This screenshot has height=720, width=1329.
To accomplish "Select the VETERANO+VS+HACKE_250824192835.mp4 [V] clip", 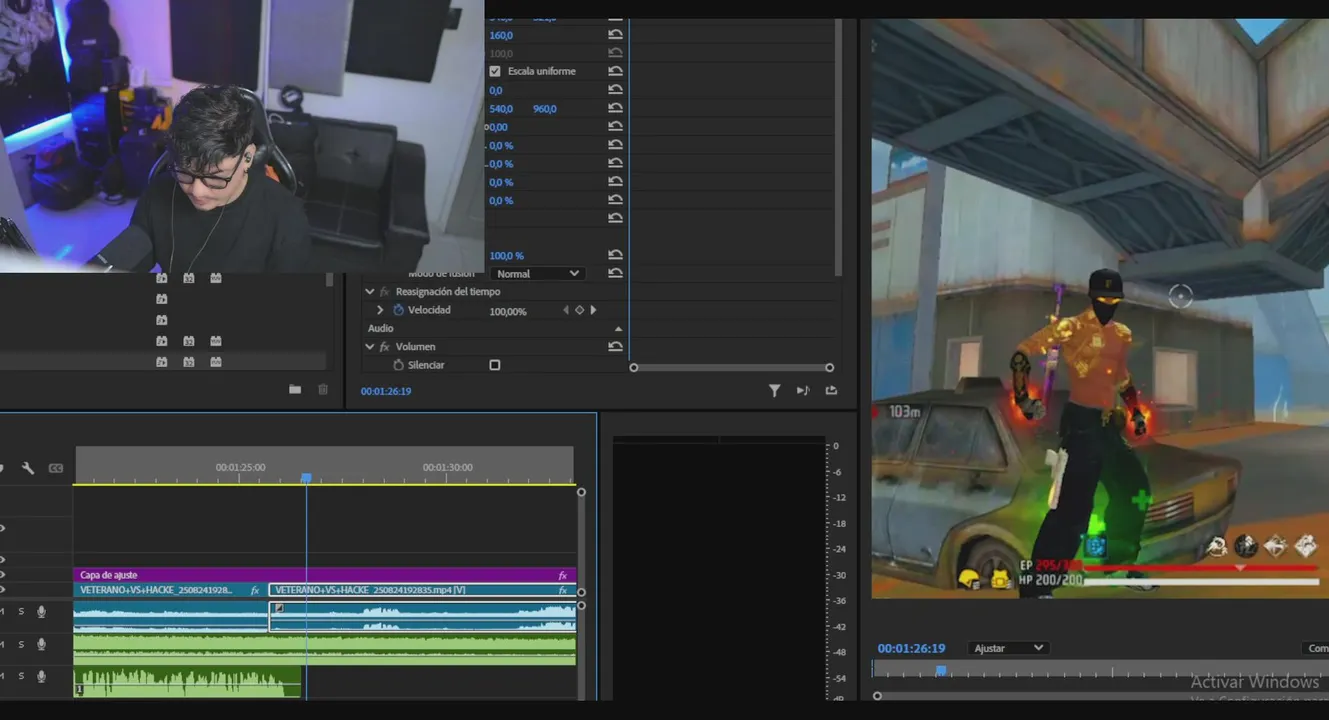I will pyautogui.click(x=422, y=590).
